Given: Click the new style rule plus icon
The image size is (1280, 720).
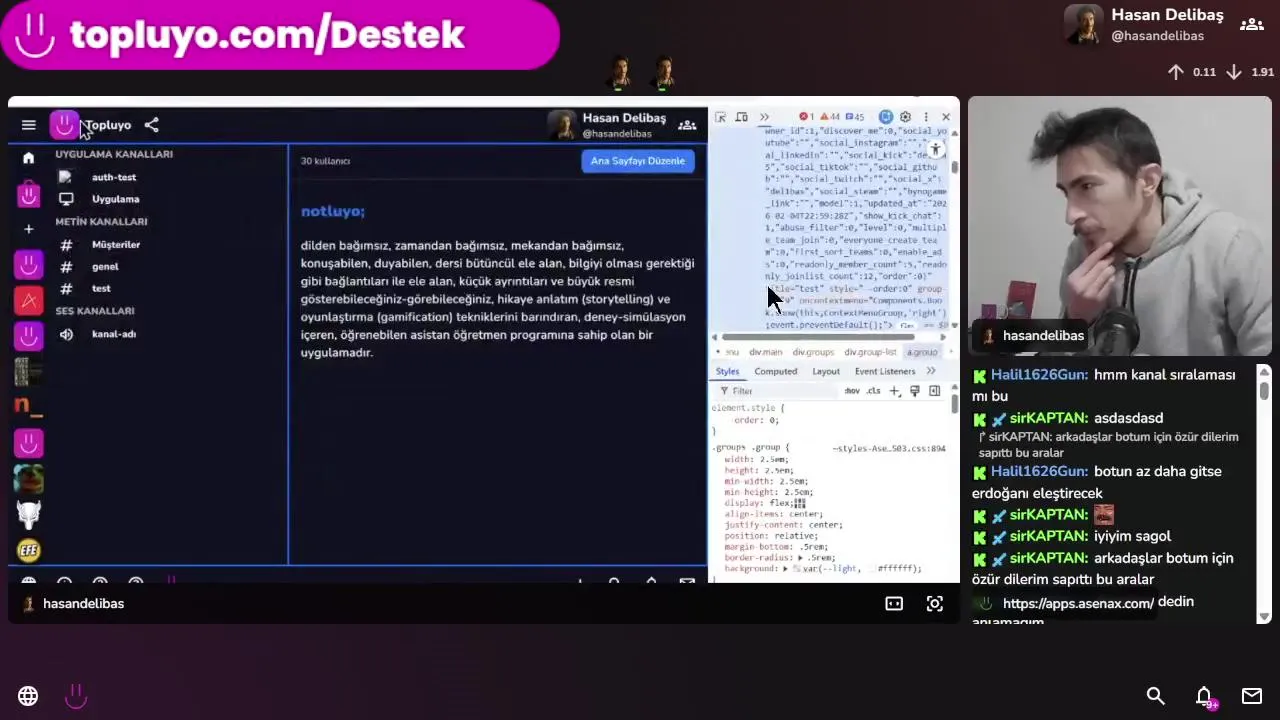Looking at the screenshot, I should coord(895,391).
